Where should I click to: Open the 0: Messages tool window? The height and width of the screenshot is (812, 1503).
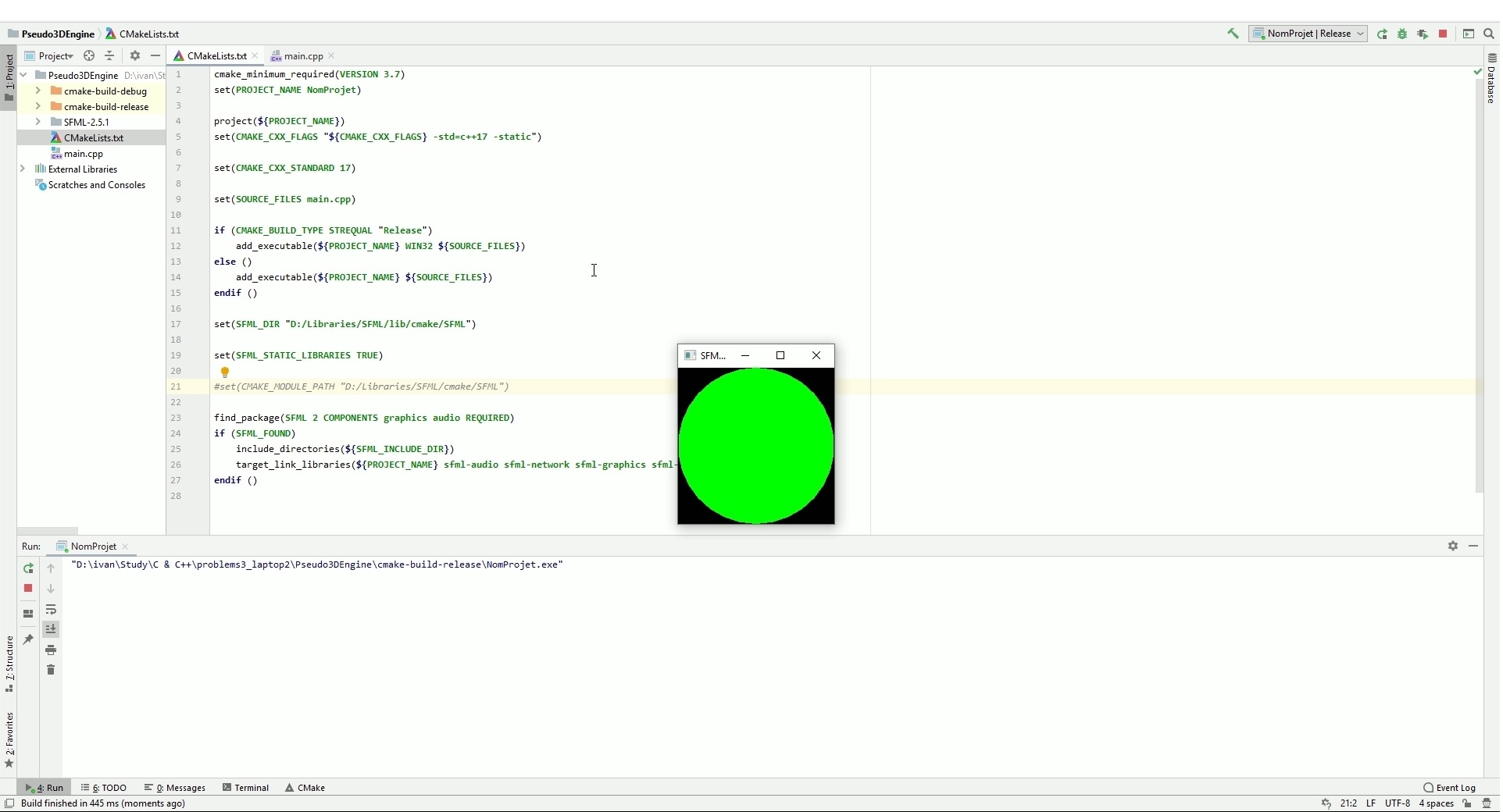(x=176, y=788)
